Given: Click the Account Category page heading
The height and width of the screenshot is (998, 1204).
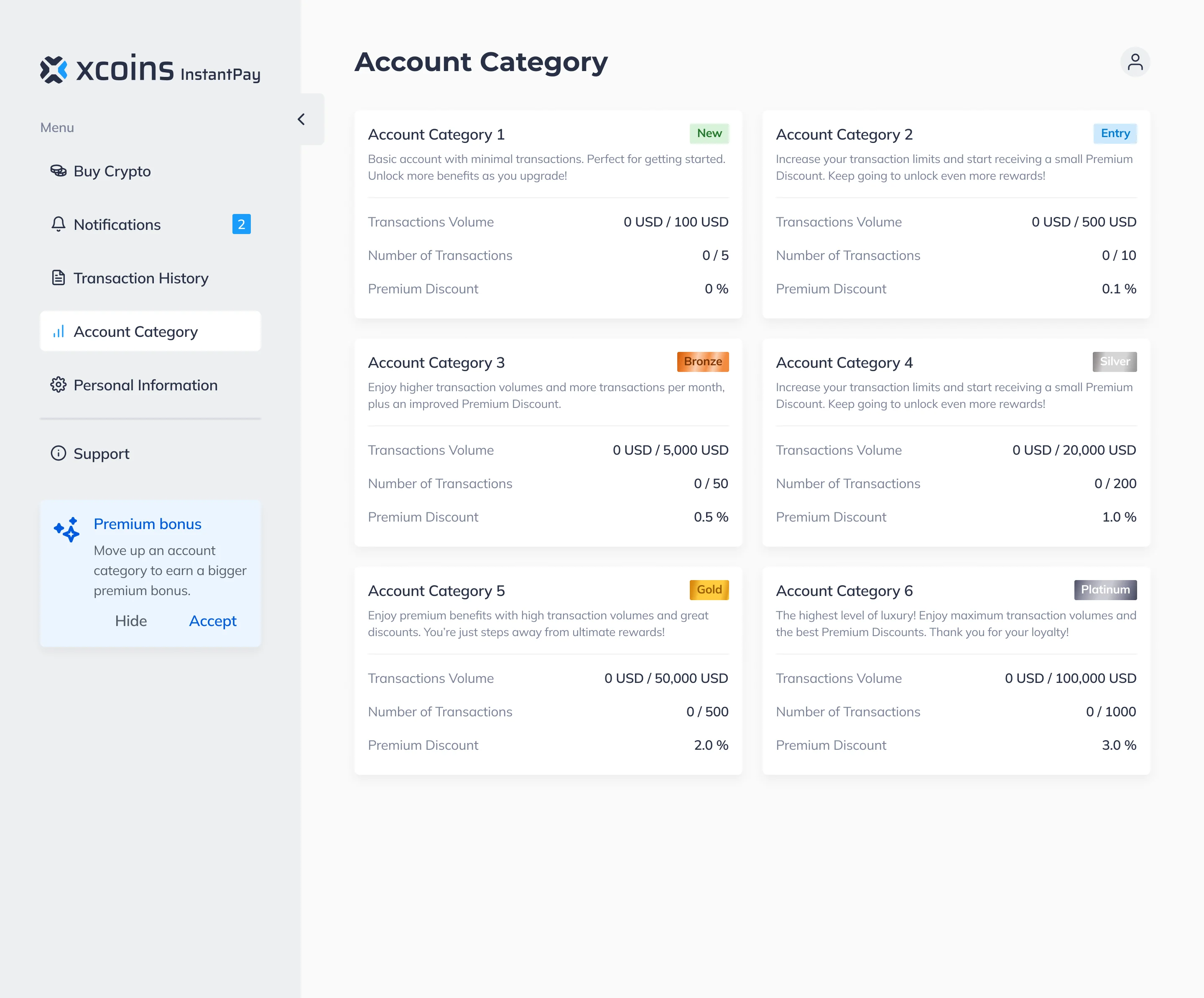Looking at the screenshot, I should point(481,62).
